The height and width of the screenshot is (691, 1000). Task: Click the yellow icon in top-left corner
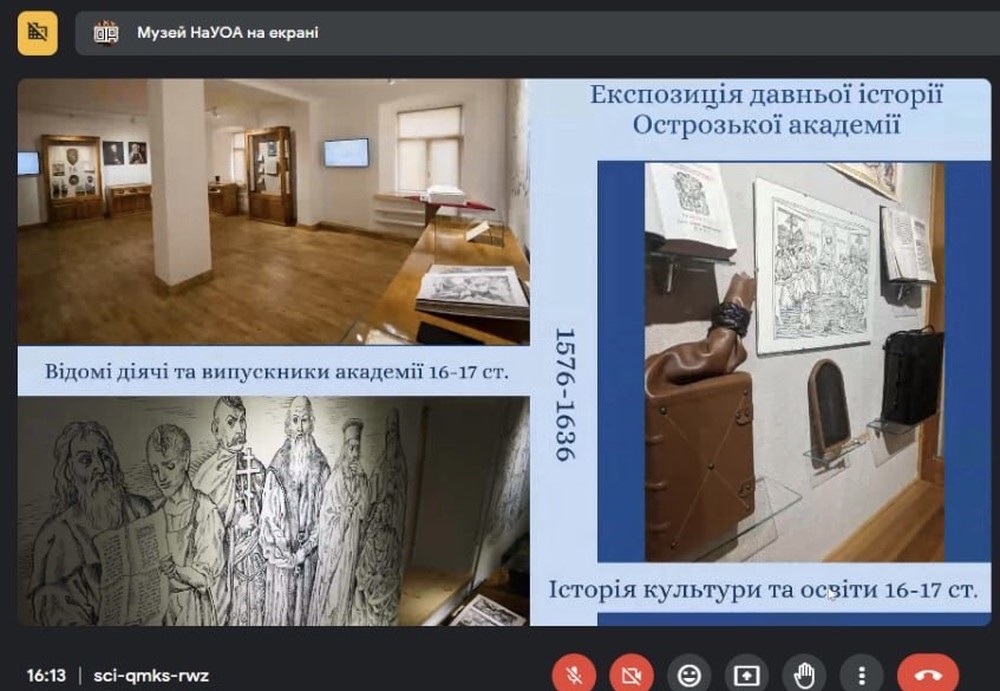click(38, 32)
